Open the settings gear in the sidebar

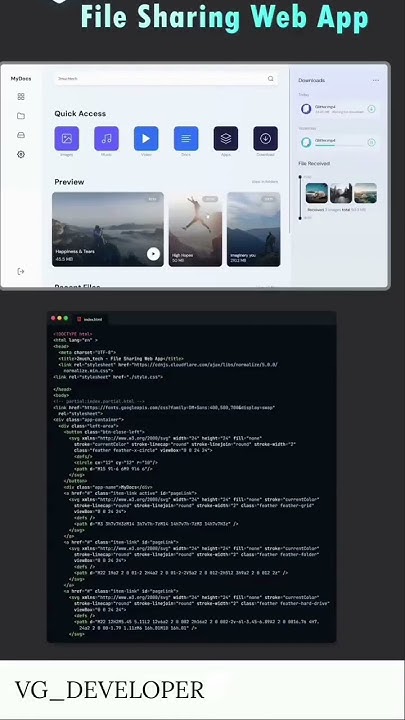[x=21, y=154]
